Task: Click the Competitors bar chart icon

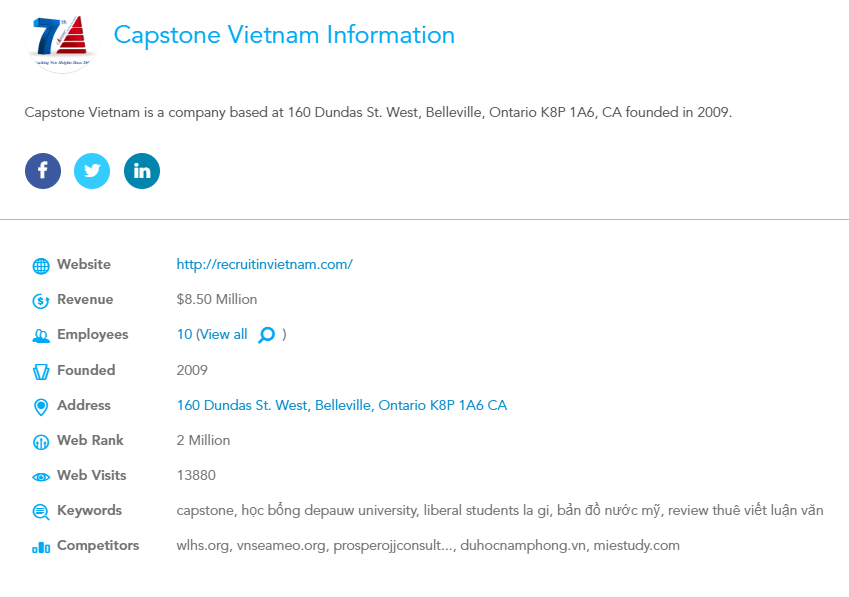Action: 41,547
